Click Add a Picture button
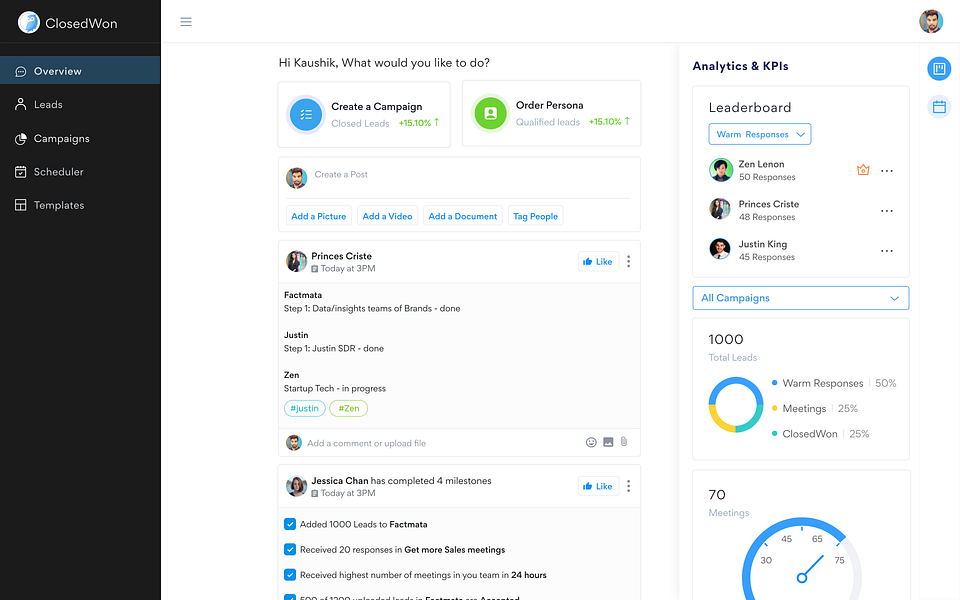 click(318, 216)
